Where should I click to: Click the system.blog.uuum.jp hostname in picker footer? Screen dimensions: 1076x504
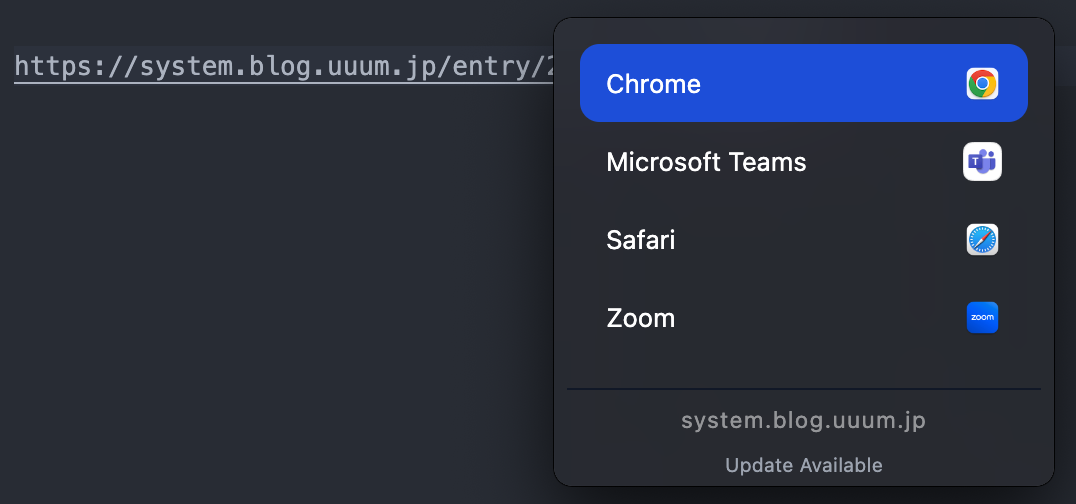pyautogui.click(x=803, y=421)
